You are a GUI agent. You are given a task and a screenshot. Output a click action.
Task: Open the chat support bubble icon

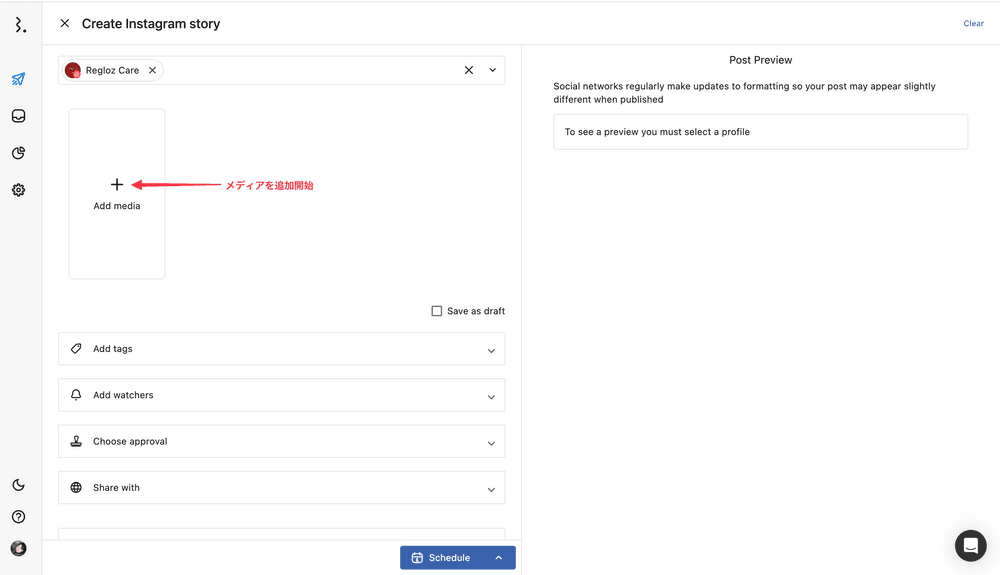[970, 545]
